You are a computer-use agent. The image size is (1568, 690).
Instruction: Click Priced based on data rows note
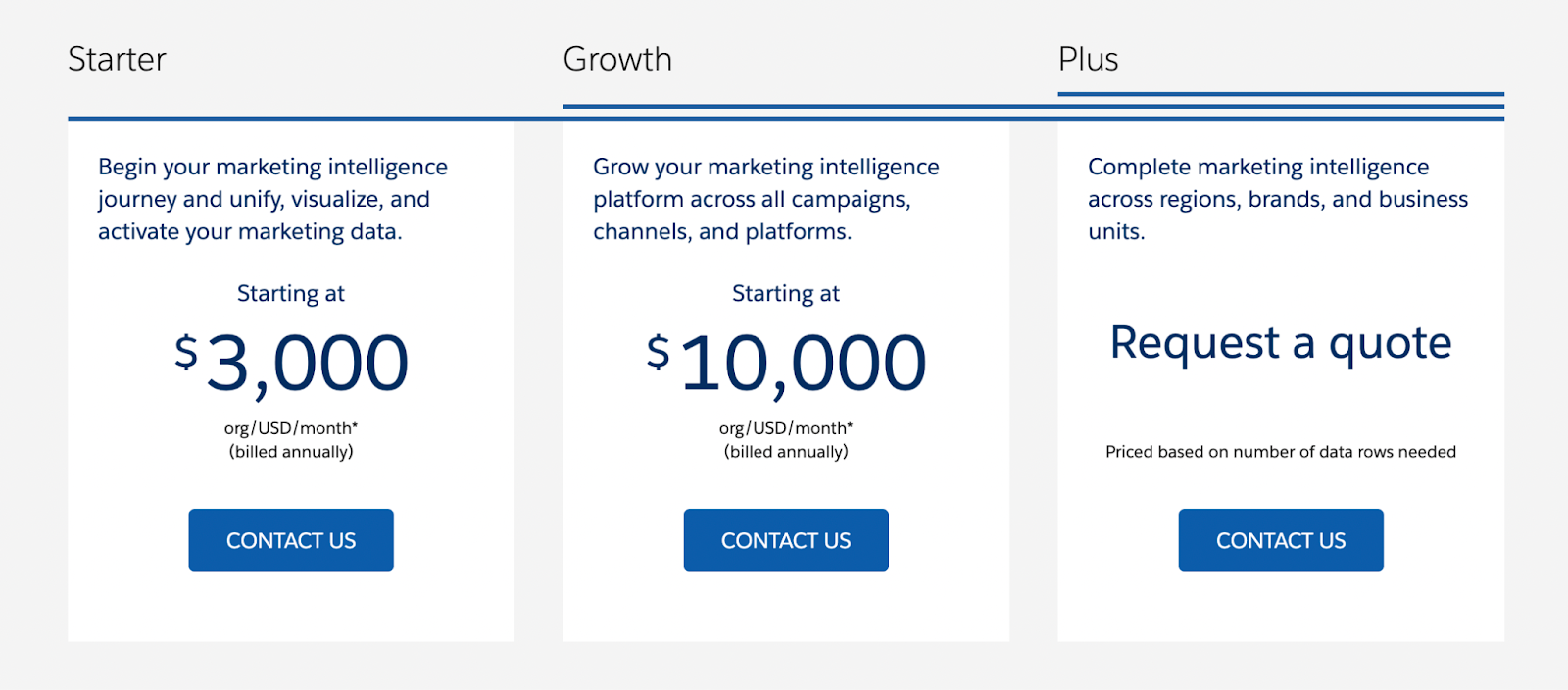click(x=1281, y=452)
